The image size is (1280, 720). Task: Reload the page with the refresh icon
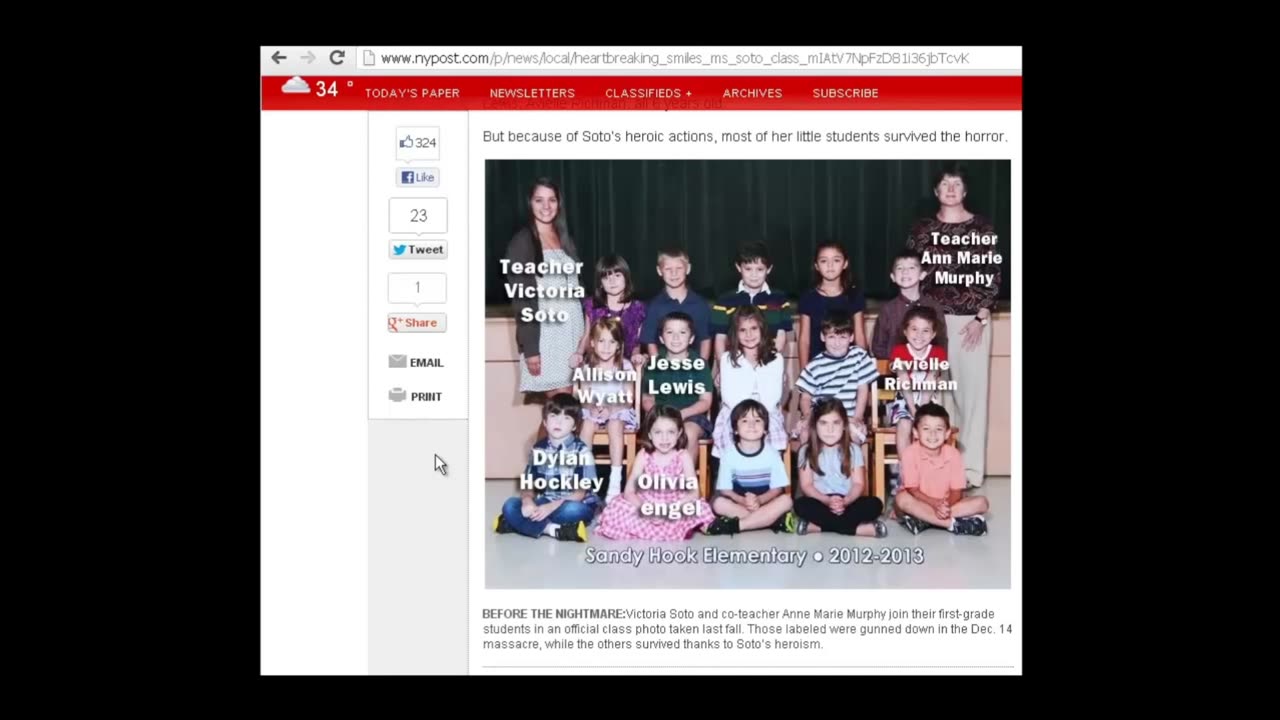point(337,58)
